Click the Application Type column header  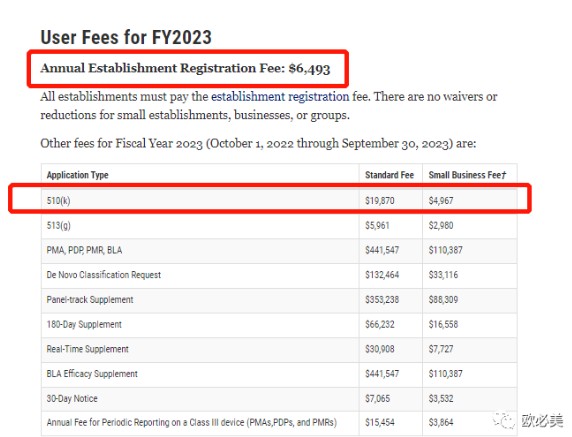point(77,175)
